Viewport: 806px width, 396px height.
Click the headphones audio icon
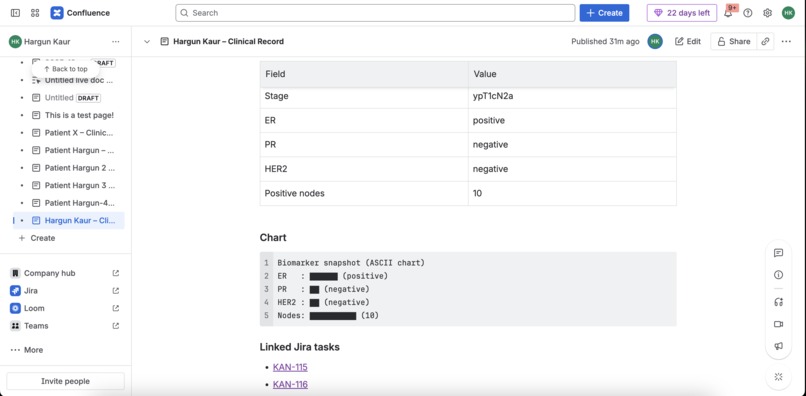(778, 302)
